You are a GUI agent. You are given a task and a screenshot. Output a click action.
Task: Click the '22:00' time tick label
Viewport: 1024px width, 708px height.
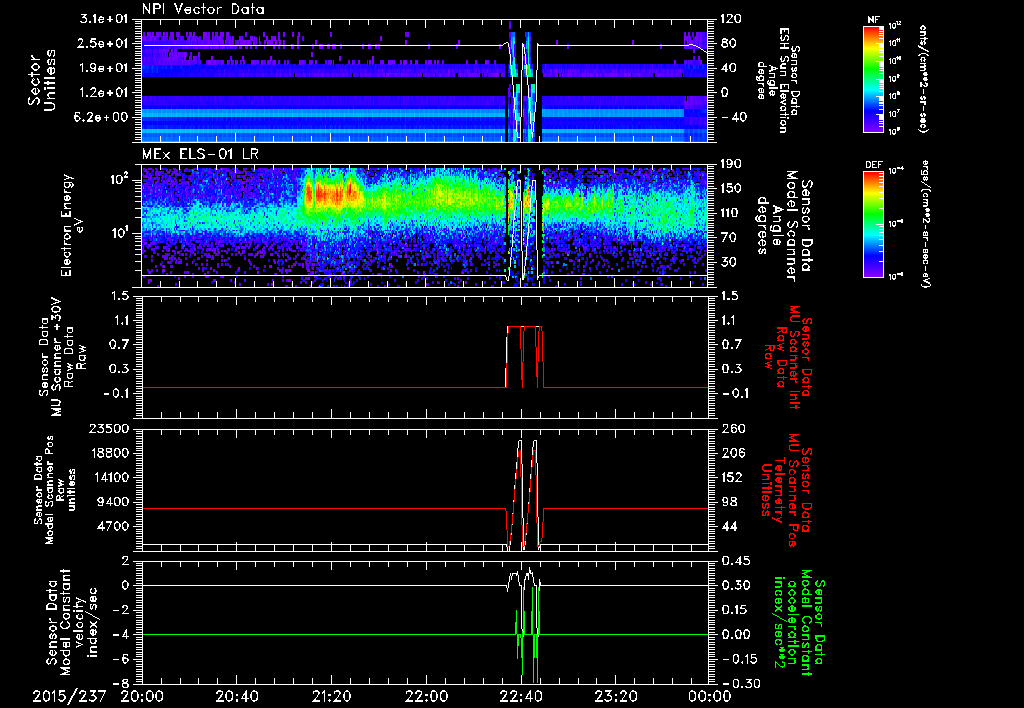(x=427, y=697)
